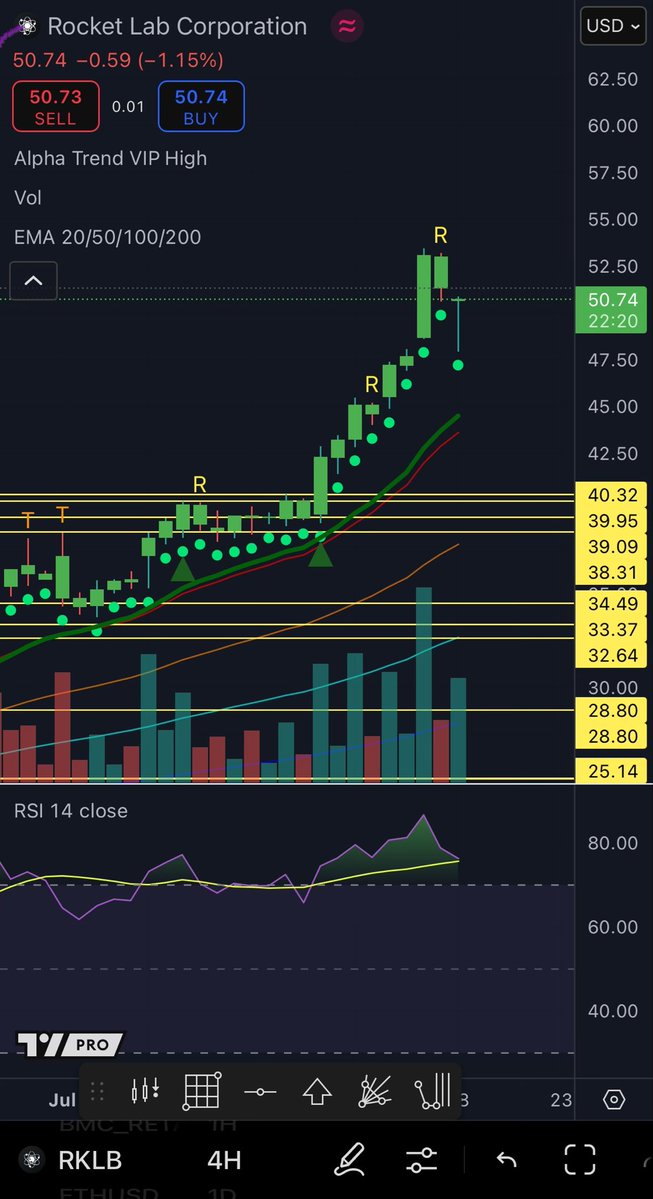Viewport: 653px width, 1199px height.
Task: Select the 40.32 yellow price level label
Action: (611, 495)
